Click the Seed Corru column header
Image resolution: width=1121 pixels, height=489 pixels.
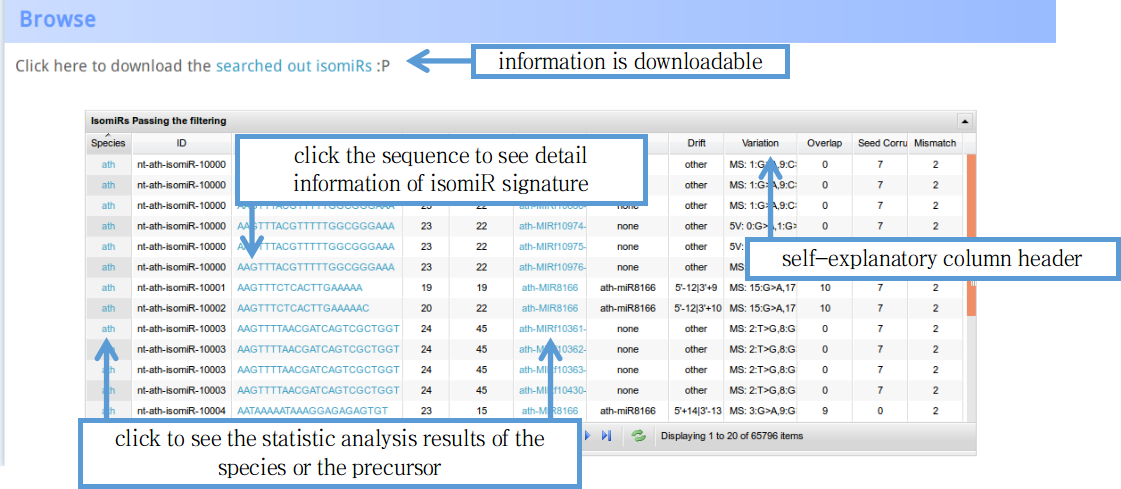[880, 143]
